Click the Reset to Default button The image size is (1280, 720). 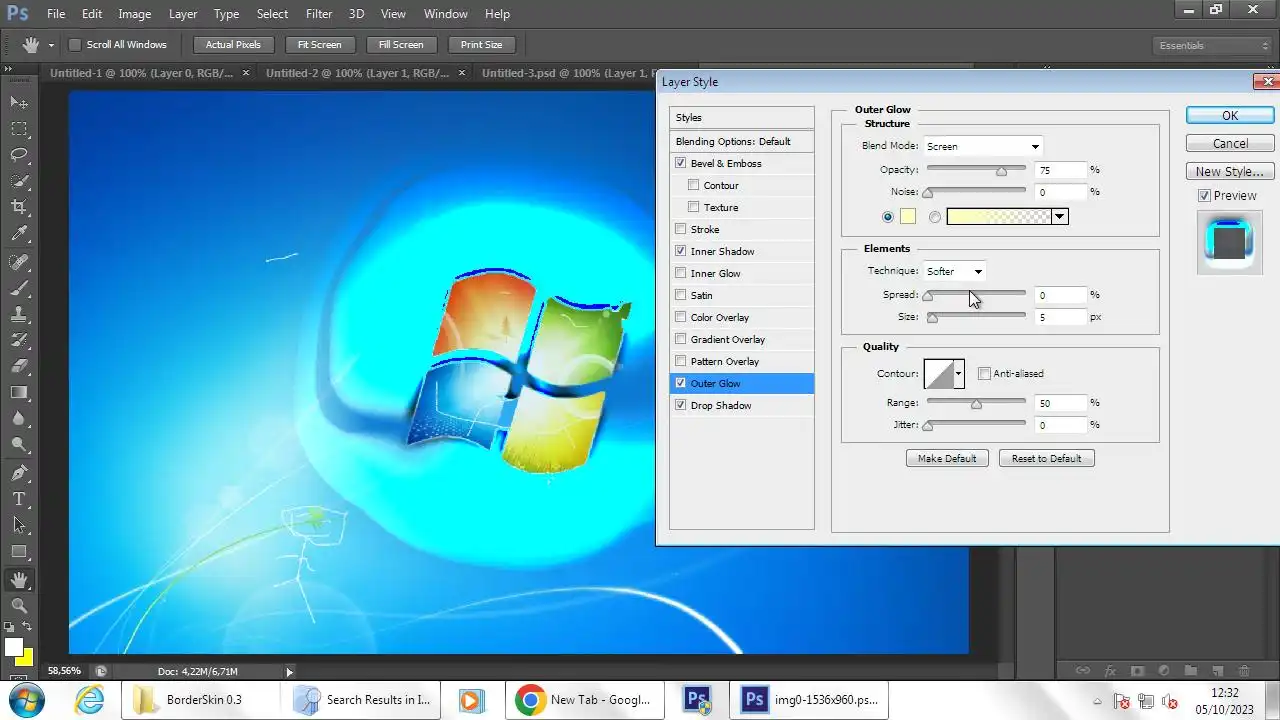[x=1046, y=458]
